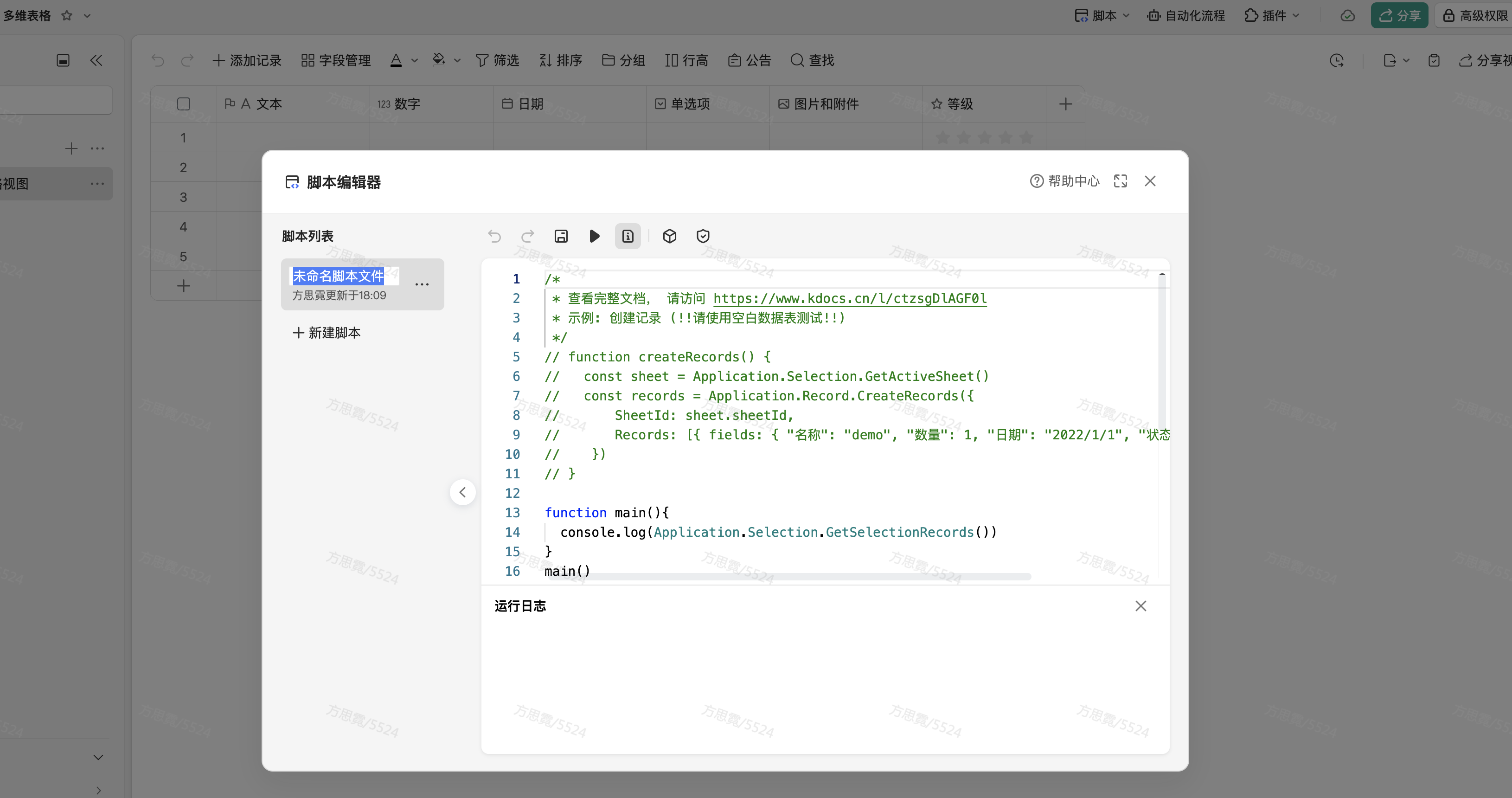The width and height of the screenshot is (1512, 798).
Task: Tick the select-all checkbox in header
Action: 183,104
